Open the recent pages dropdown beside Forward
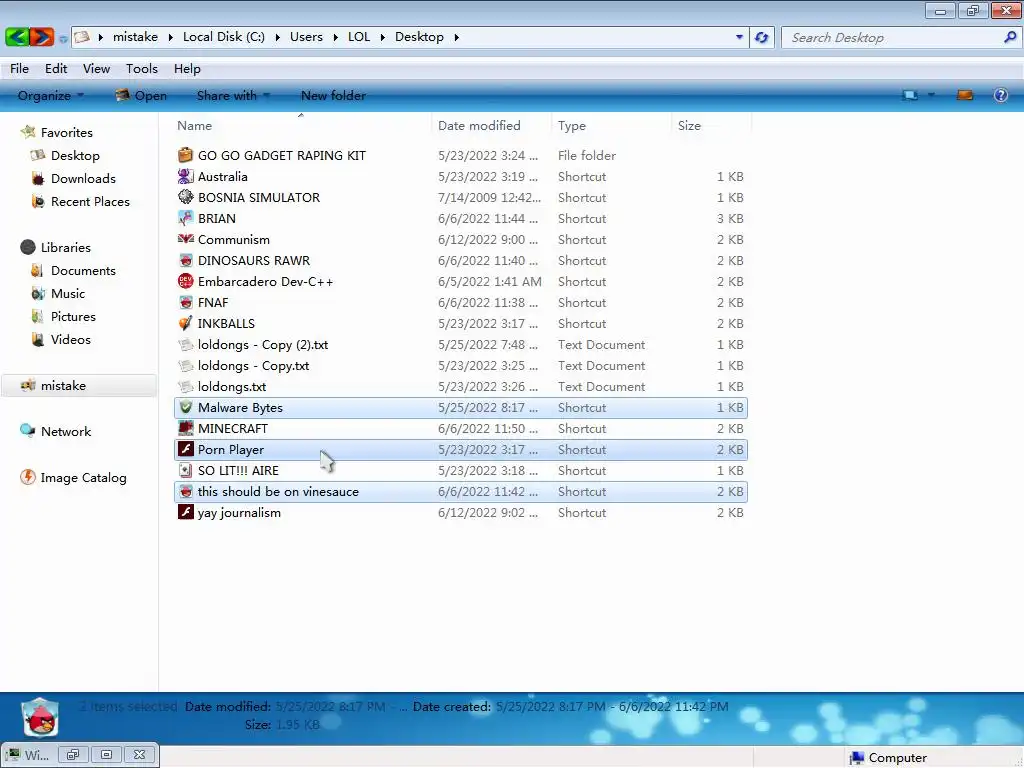Viewport: 1024px width, 768px height. click(63, 39)
